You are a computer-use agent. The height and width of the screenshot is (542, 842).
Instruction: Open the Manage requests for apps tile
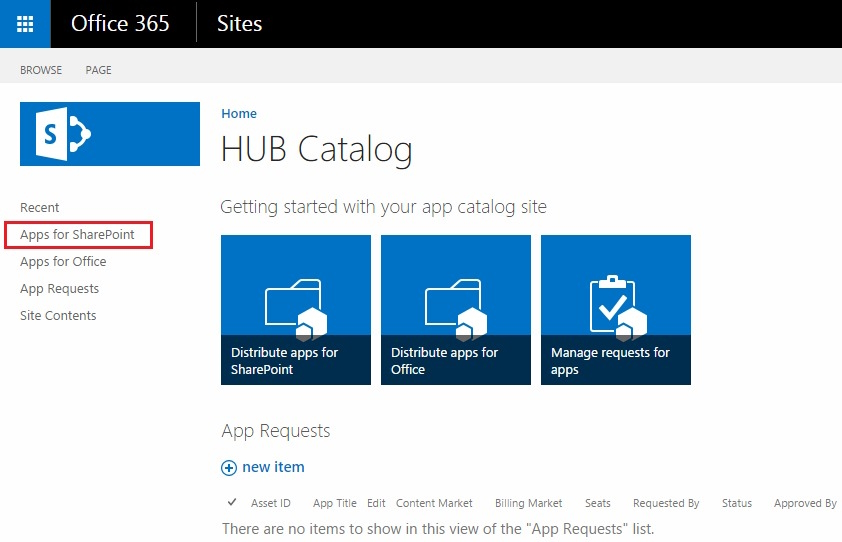pyautogui.click(x=616, y=310)
